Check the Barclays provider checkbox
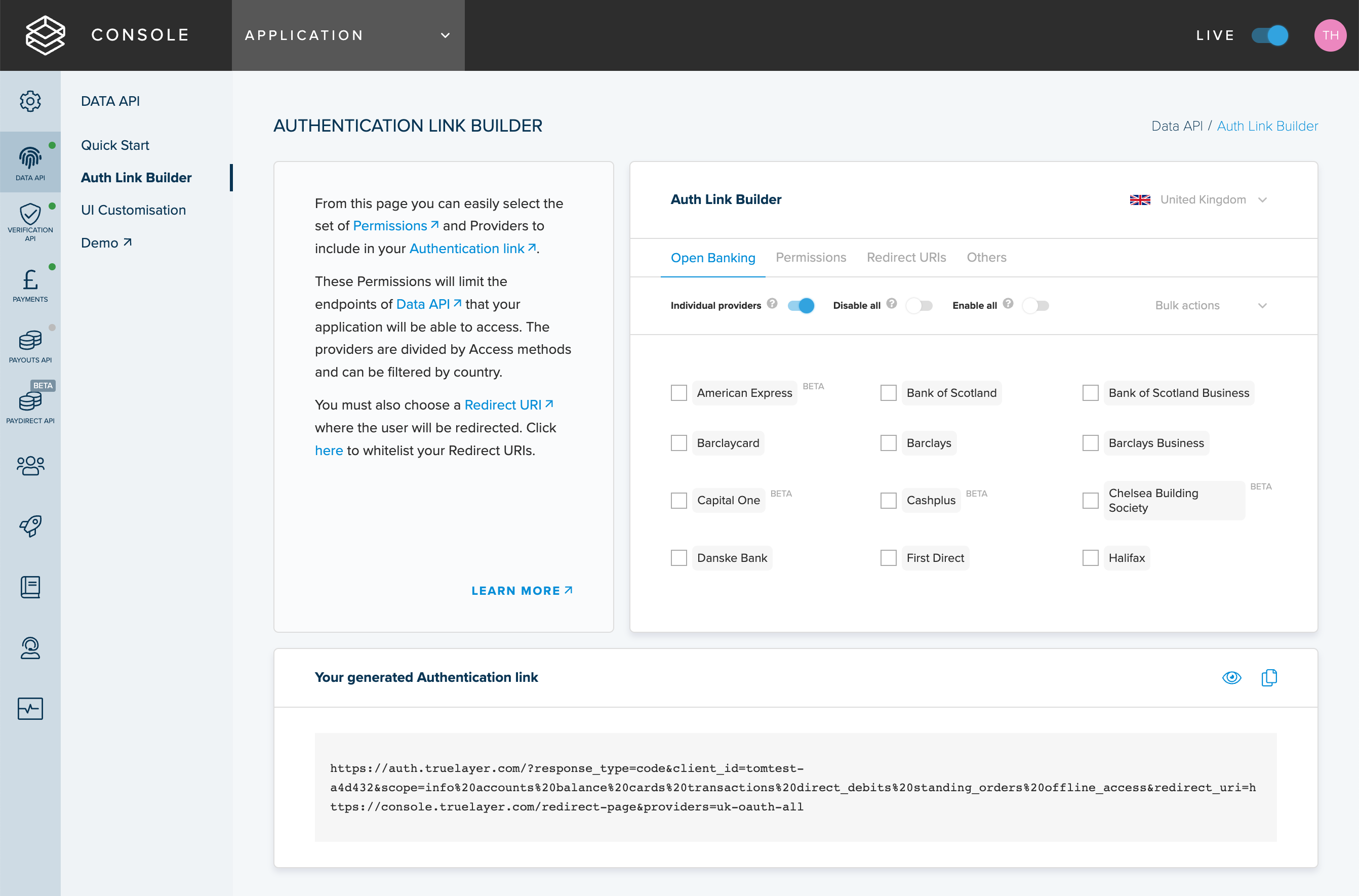1359x896 pixels. (x=888, y=443)
